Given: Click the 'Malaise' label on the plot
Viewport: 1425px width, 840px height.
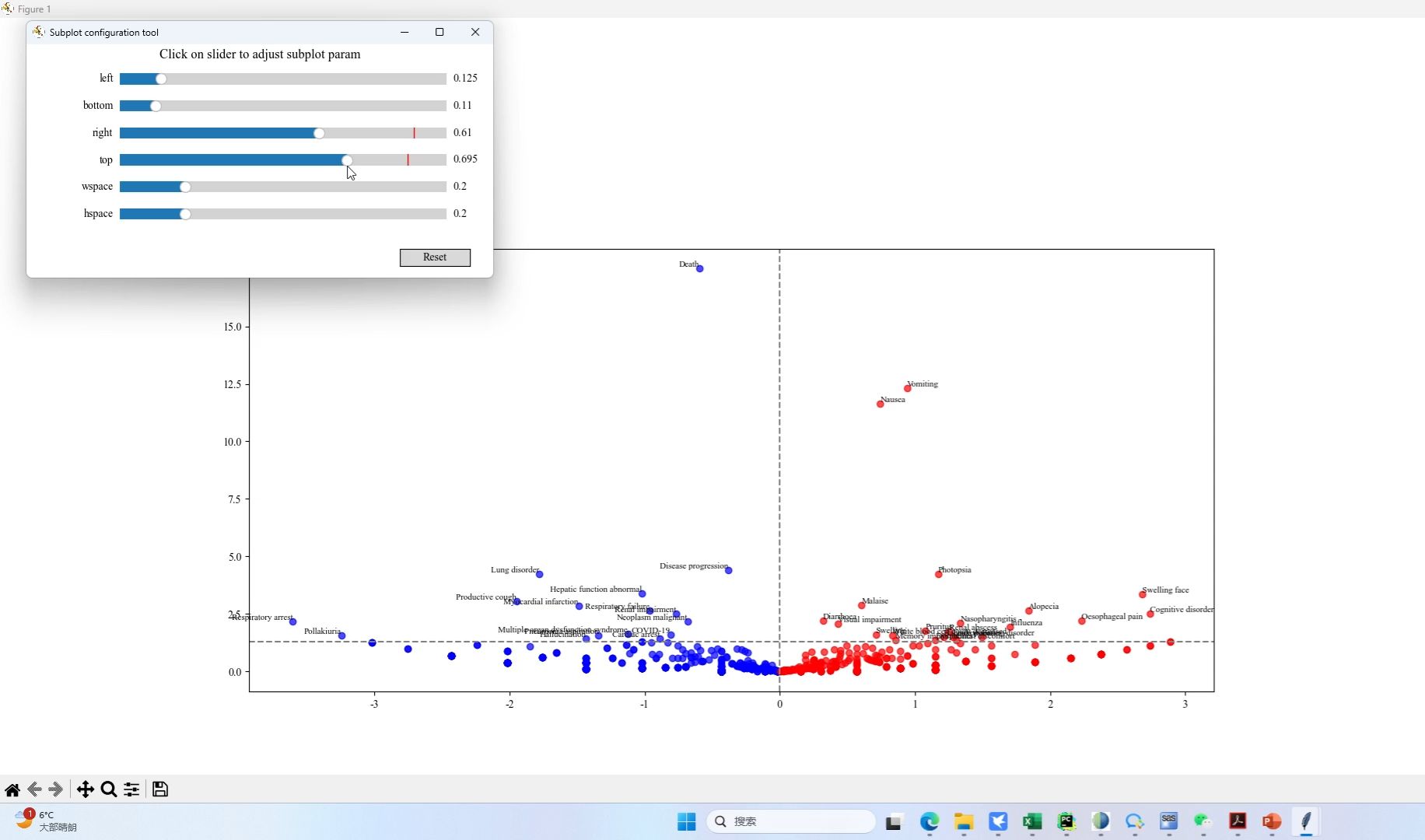Looking at the screenshot, I should [x=875, y=600].
